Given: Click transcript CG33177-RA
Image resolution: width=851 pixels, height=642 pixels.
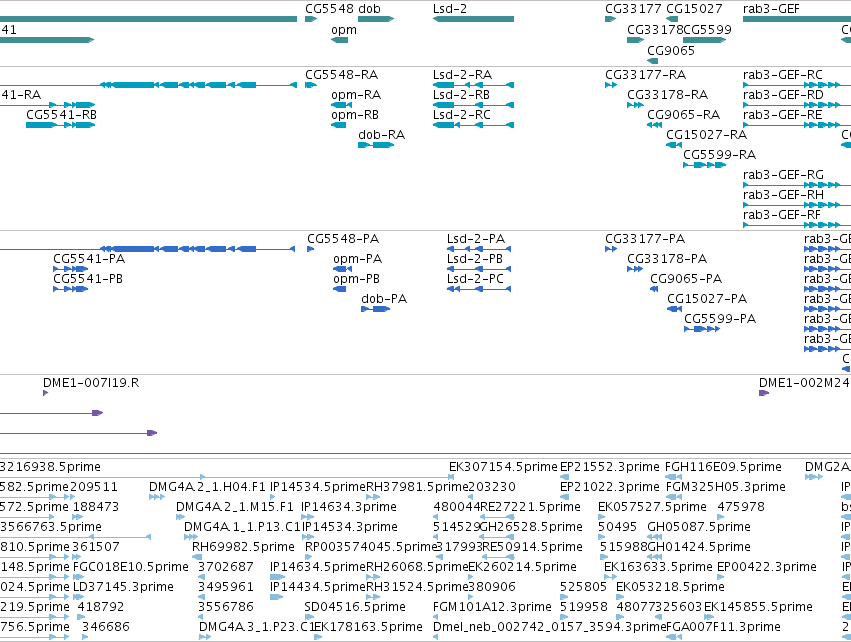Looking at the screenshot, I should 645,75.
